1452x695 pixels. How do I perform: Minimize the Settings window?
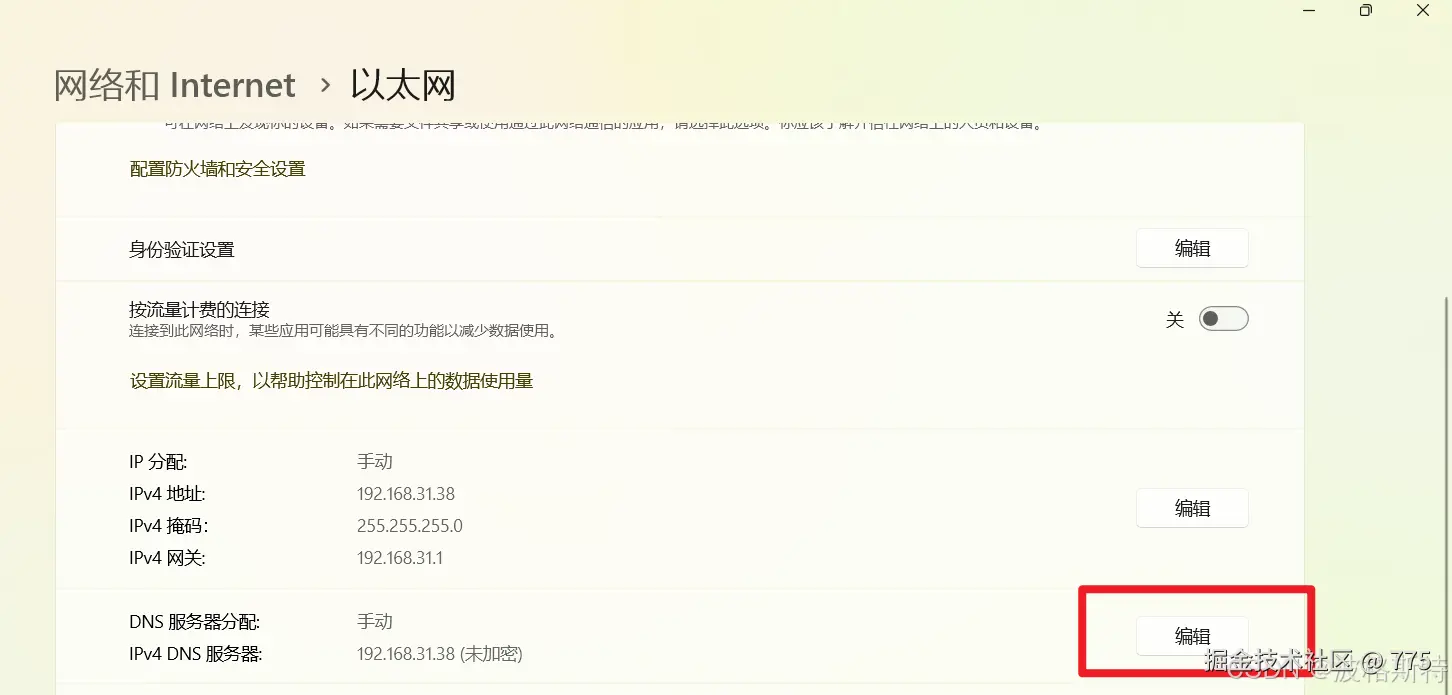point(1308,10)
